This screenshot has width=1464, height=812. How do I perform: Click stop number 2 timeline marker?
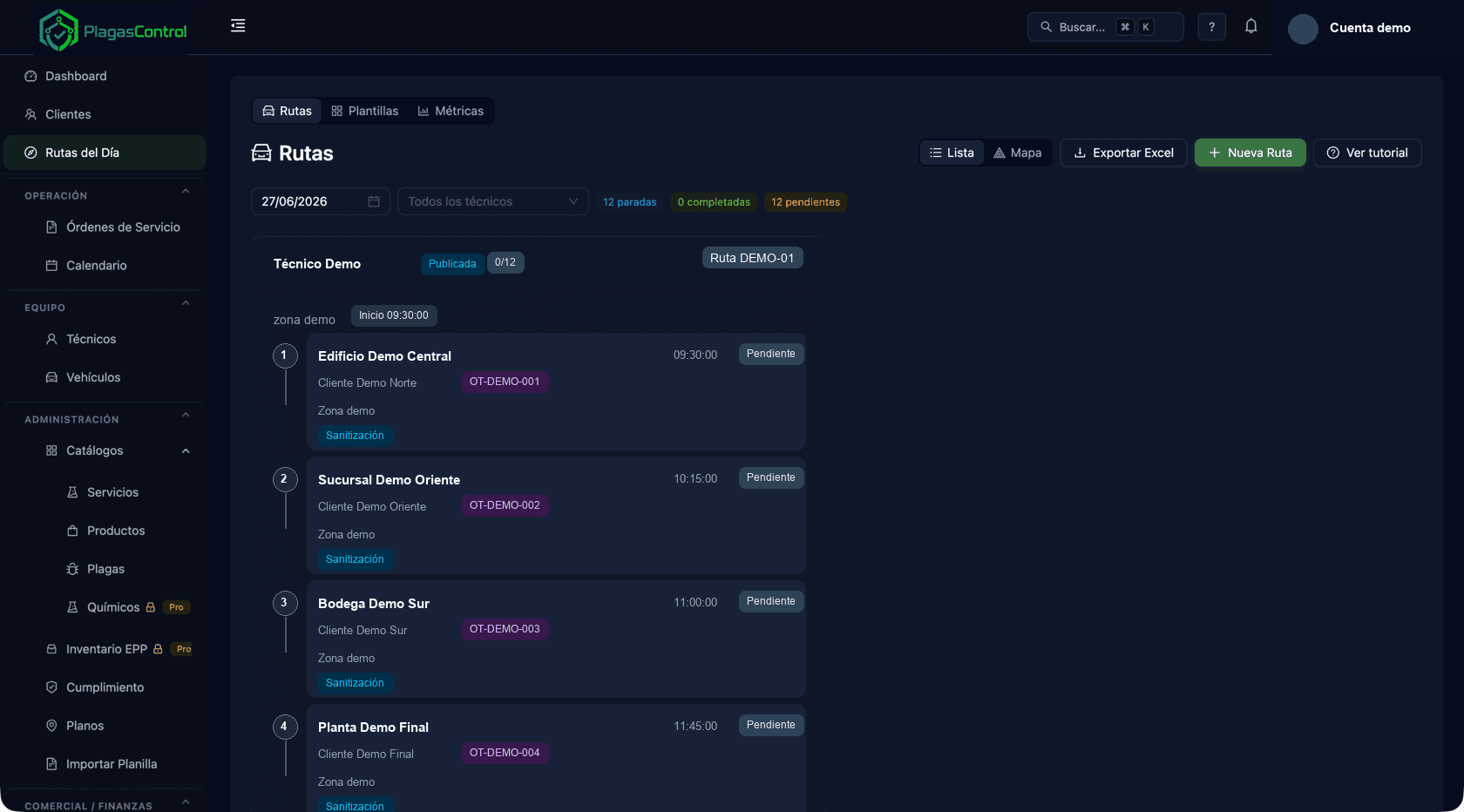(x=284, y=479)
